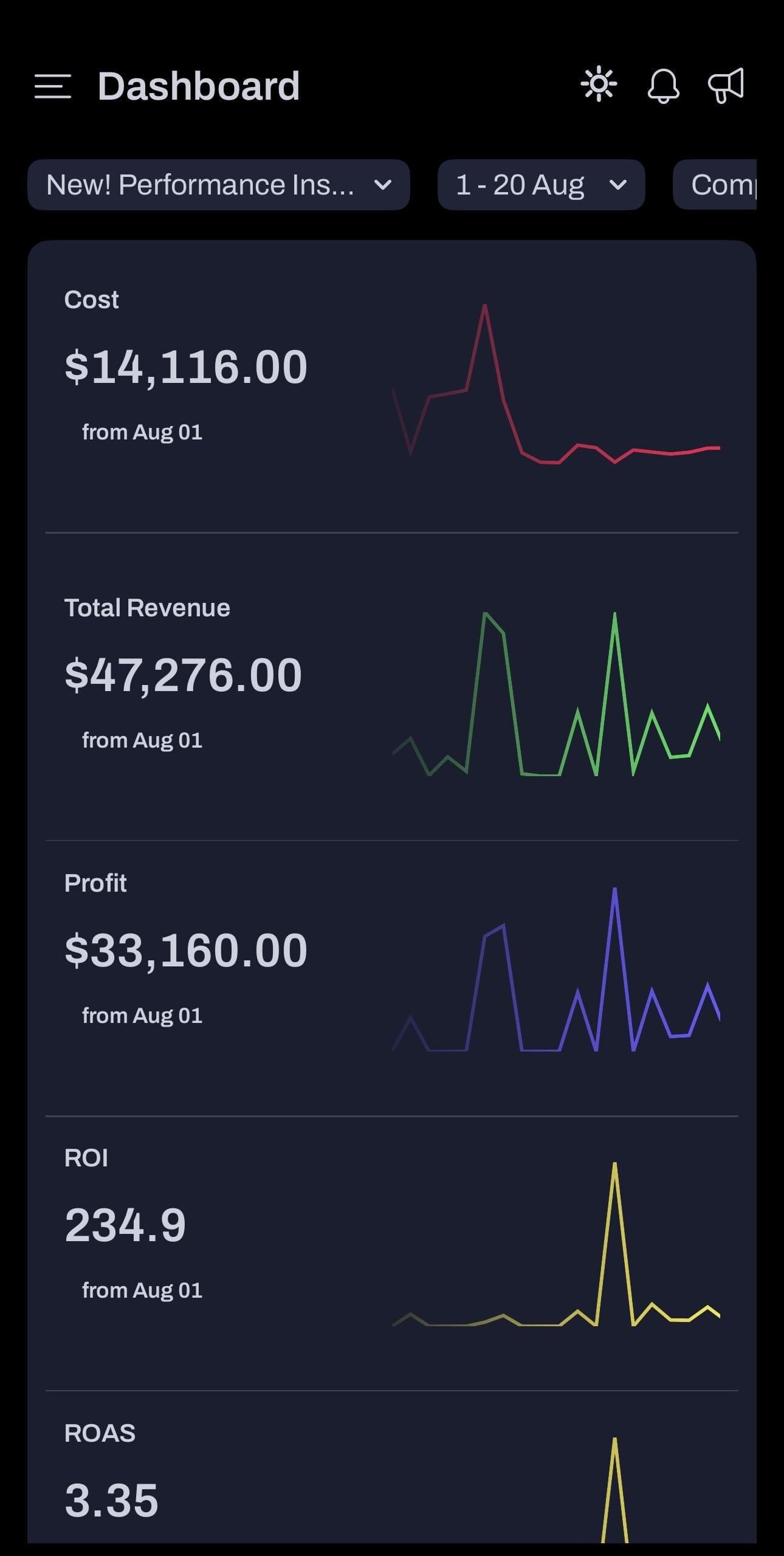Click the Total Revenue metric label
784x1556 pixels.
click(x=147, y=608)
